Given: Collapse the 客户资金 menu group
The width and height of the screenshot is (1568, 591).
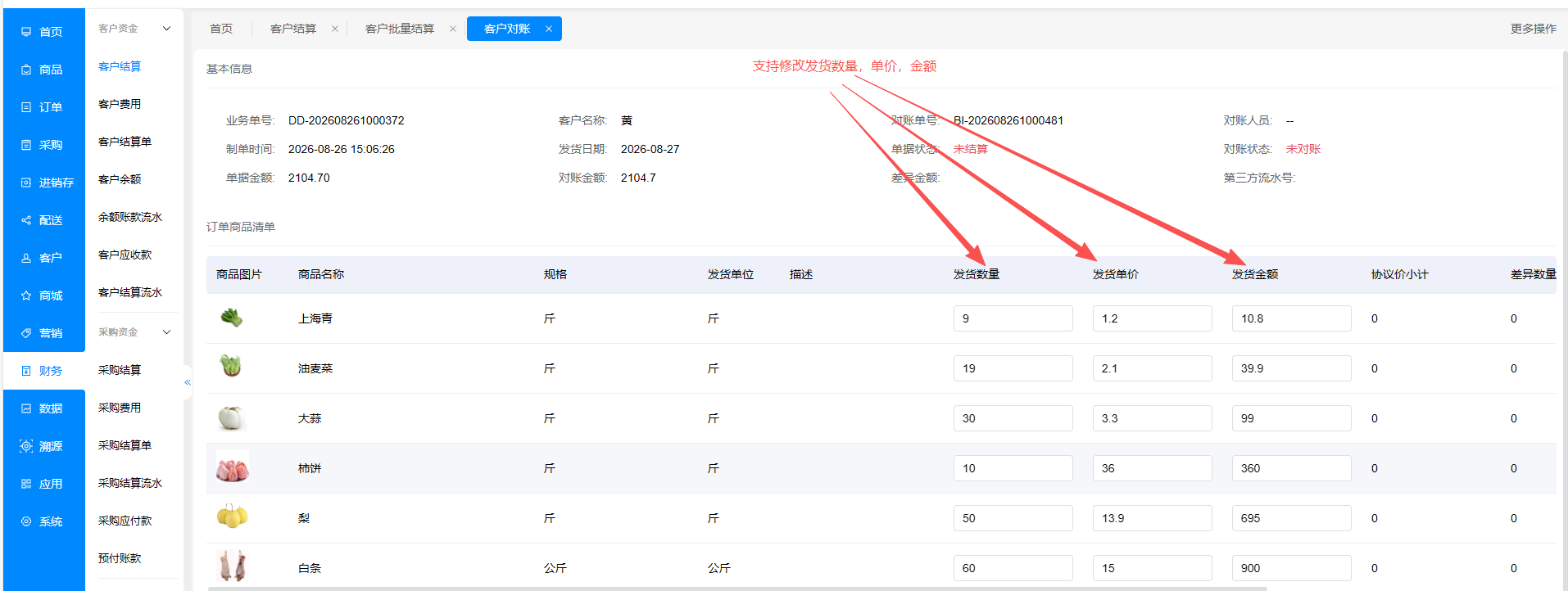Looking at the screenshot, I should 167,29.
